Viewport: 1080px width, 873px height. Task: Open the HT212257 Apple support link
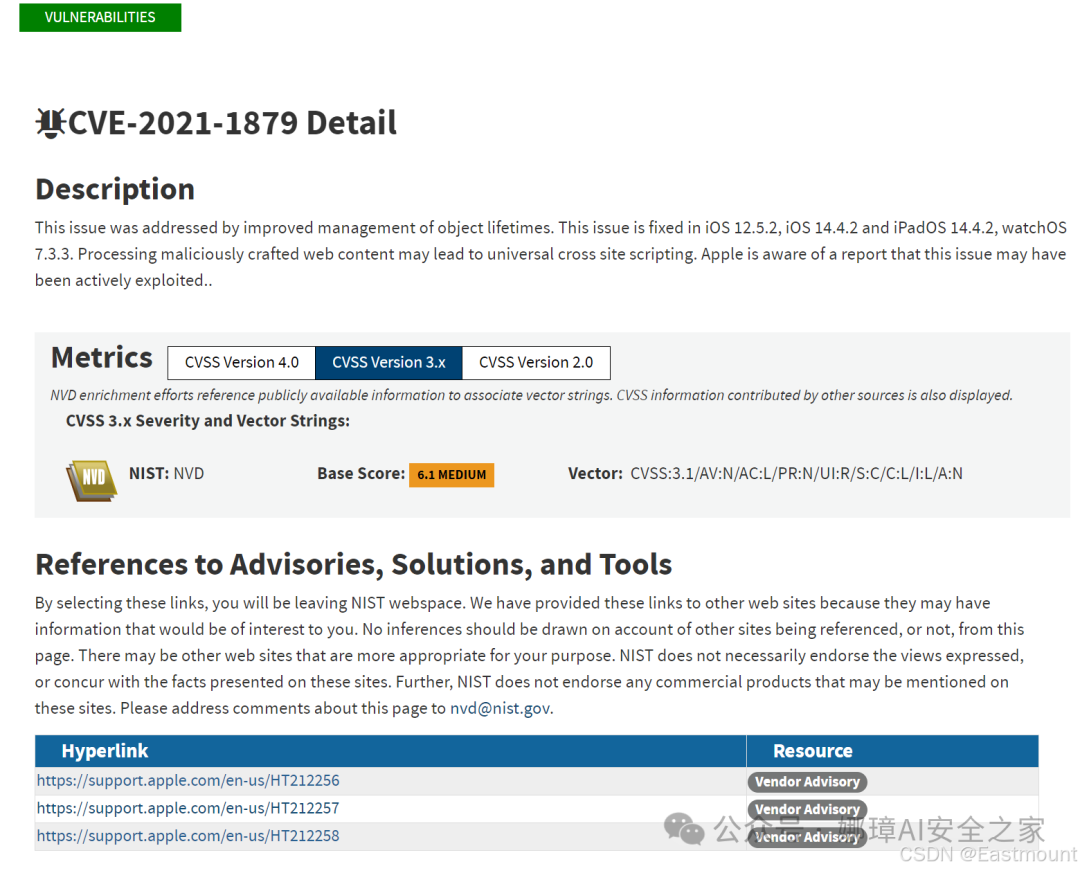[x=188, y=808]
